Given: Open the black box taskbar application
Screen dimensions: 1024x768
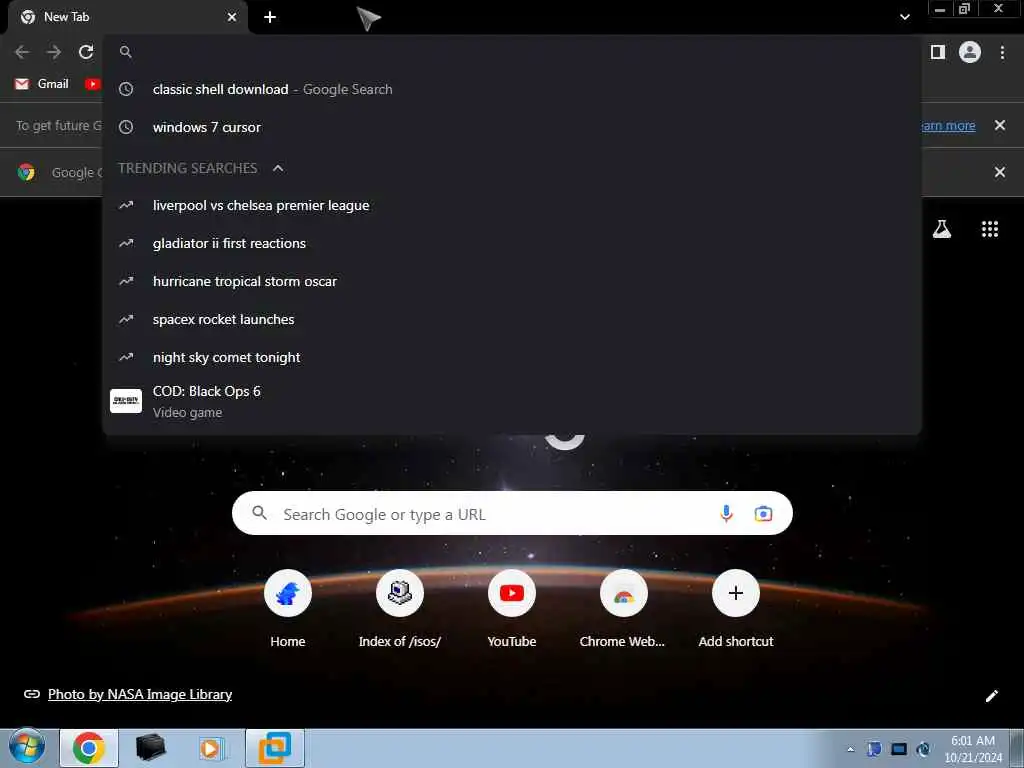Looking at the screenshot, I should (x=151, y=748).
